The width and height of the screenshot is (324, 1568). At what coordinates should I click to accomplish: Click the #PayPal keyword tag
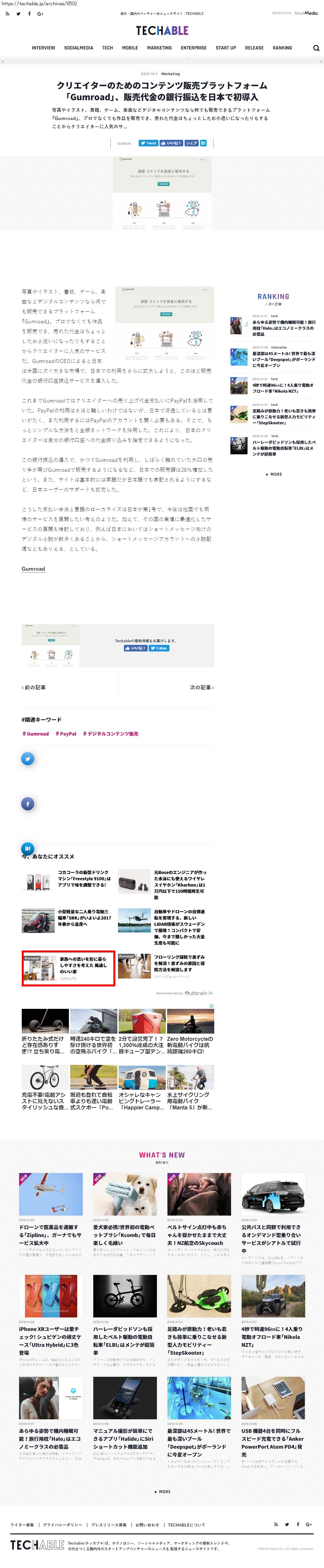66,734
